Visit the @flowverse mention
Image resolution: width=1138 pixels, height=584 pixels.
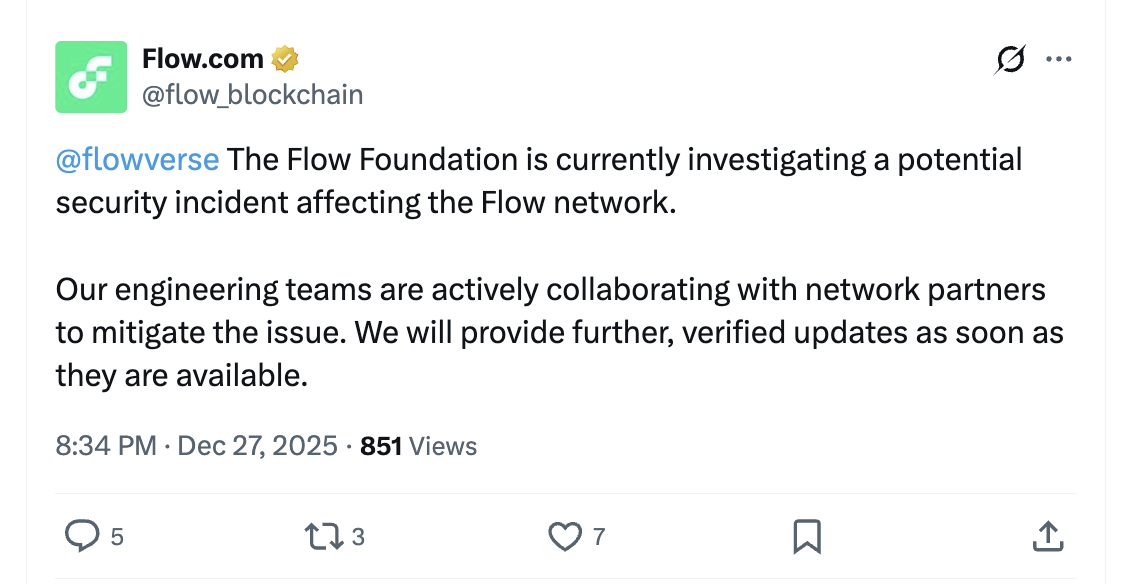(x=137, y=158)
